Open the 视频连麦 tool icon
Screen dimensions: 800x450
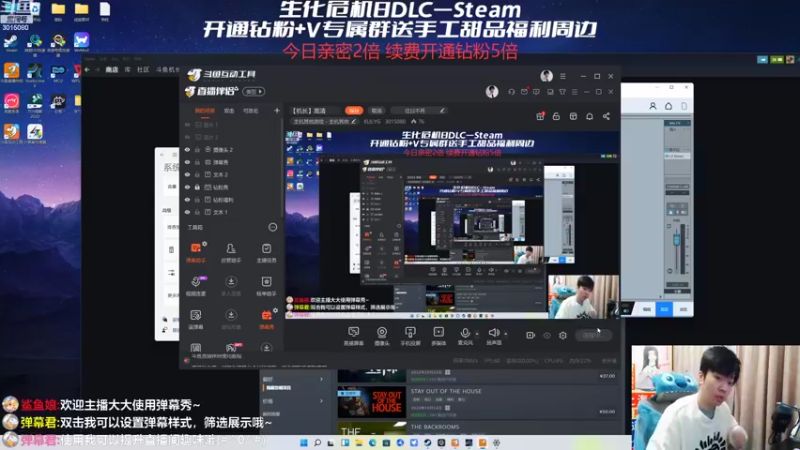click(x=196, y=286)
